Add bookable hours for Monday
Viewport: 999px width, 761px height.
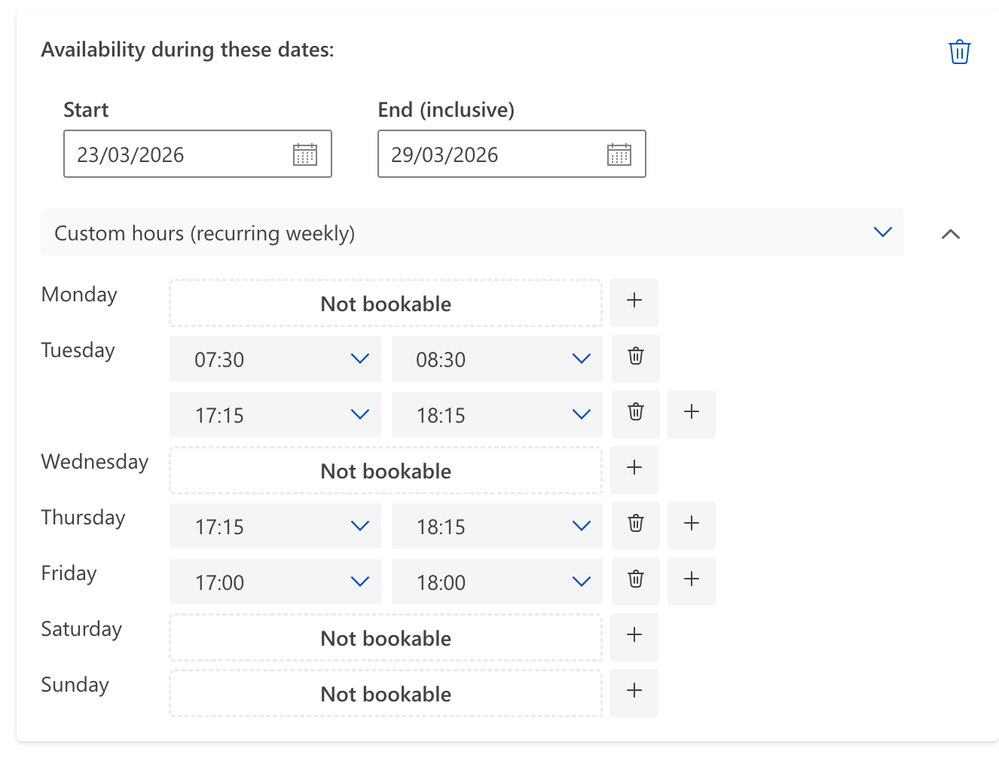pyautogui.click(x=634, y=302)
